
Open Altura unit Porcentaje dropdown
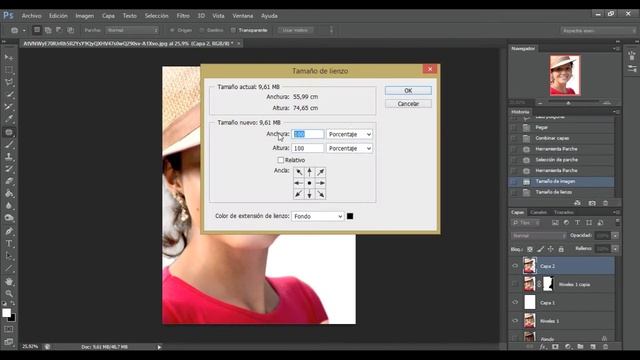point(349,148)
